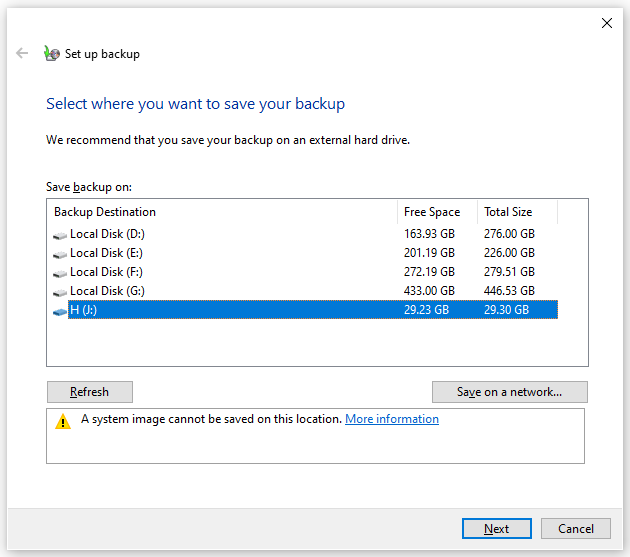This screenshot has width=630, height=557.
Task: Sort by Backup Destination column header
Action: (x=223, y=212)
